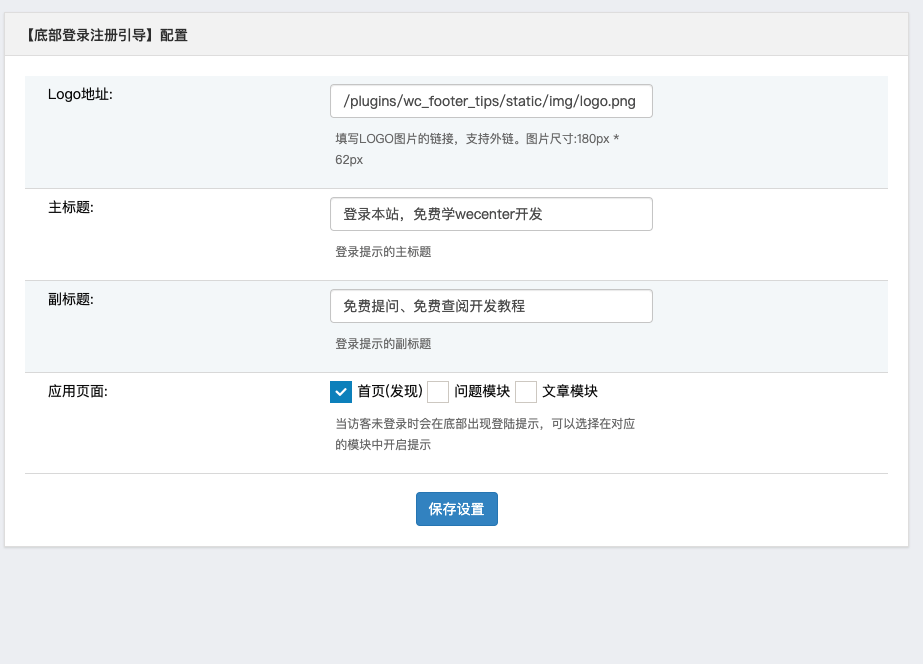This screenshot has height=664, width=923.
Task: Click the 登录提示的副标题 help text
Action: 383,344
